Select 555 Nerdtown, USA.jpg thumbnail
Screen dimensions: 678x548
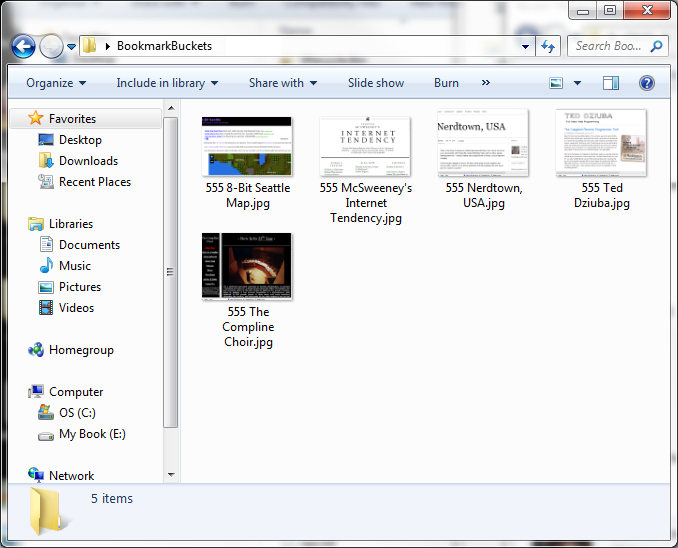pos(483,143)
